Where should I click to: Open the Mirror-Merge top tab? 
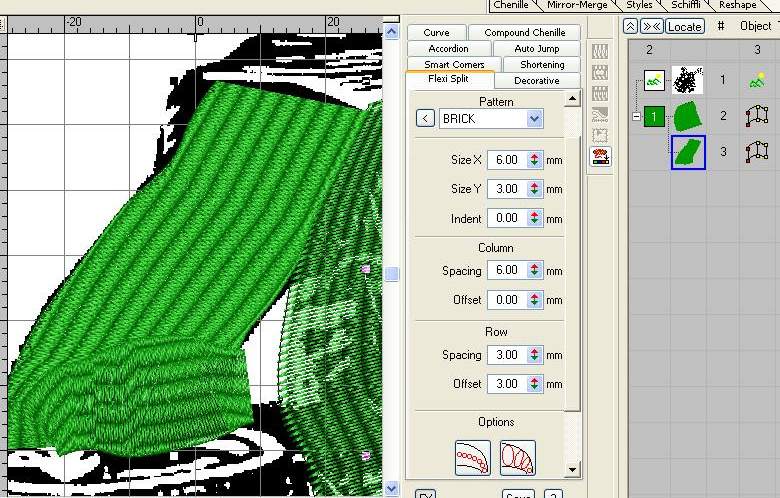[577, 5]
